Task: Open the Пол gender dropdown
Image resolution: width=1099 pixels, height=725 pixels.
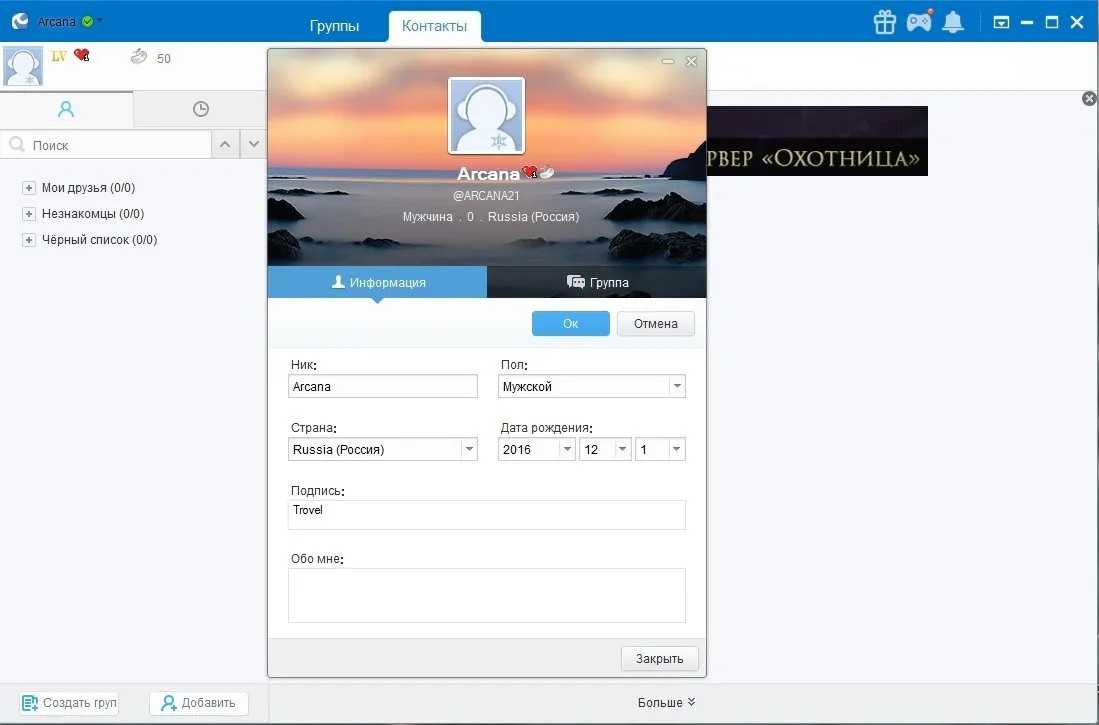Action: coord(592,386)
